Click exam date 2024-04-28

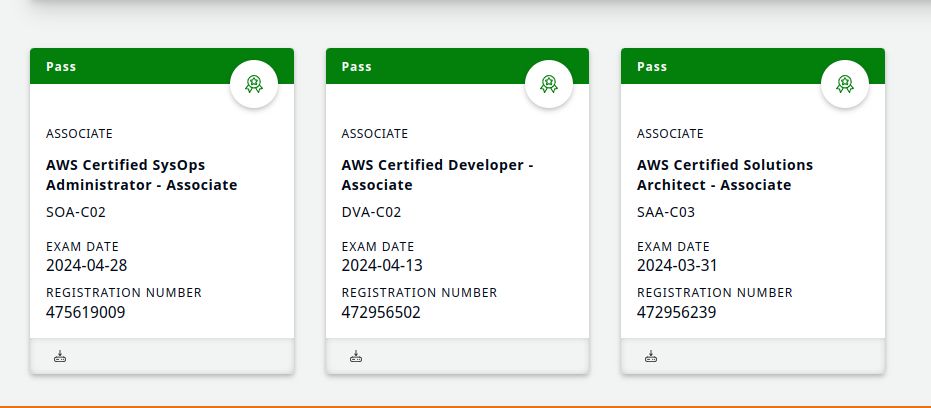click(x=87, y=265)
